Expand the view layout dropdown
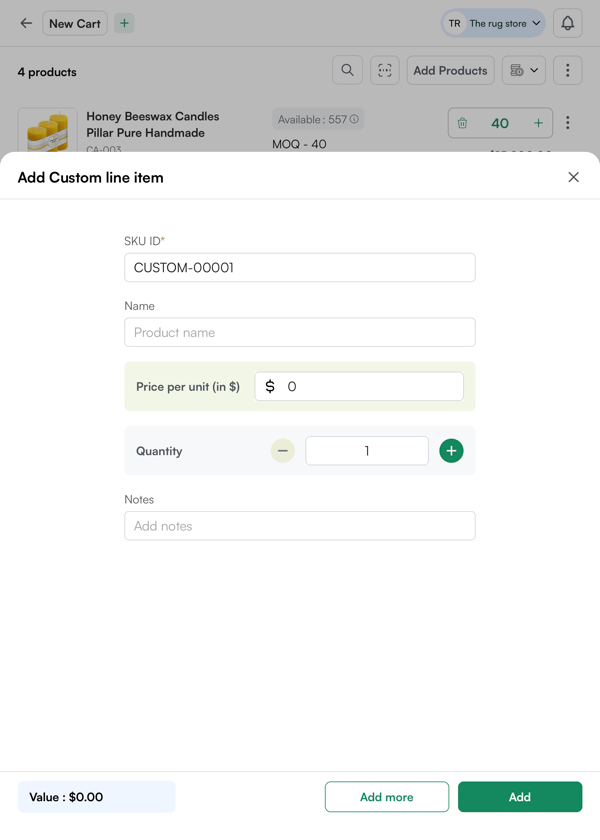Image resolution: width=600 pixels, height=840 pixels. tap(524, 70)
